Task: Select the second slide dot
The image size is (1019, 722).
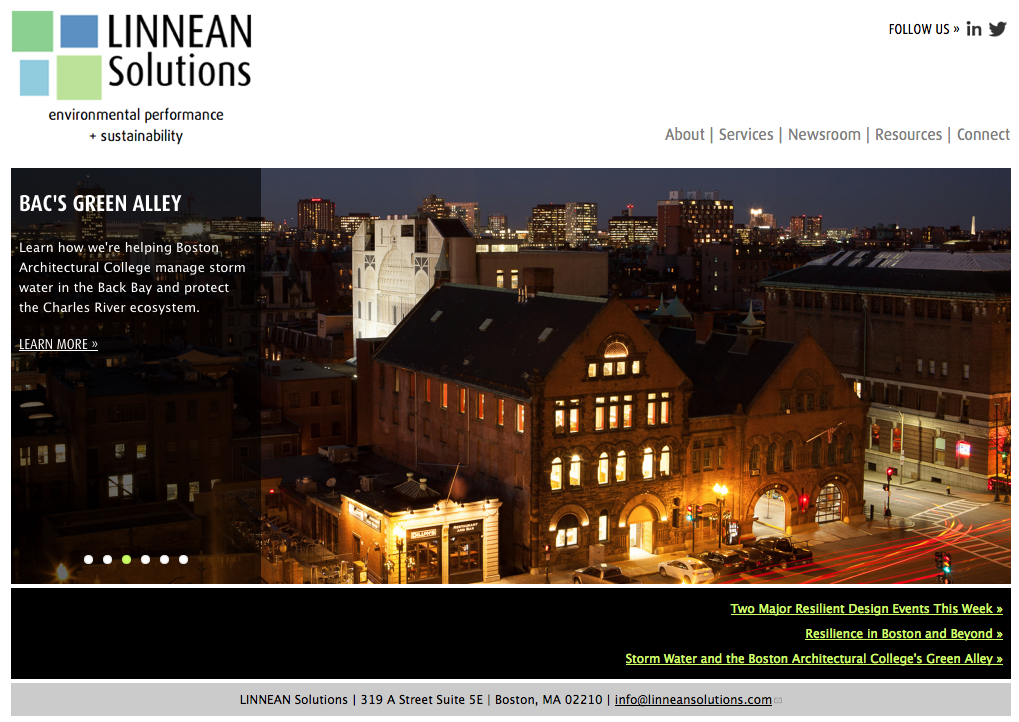Action: [107, 560]
